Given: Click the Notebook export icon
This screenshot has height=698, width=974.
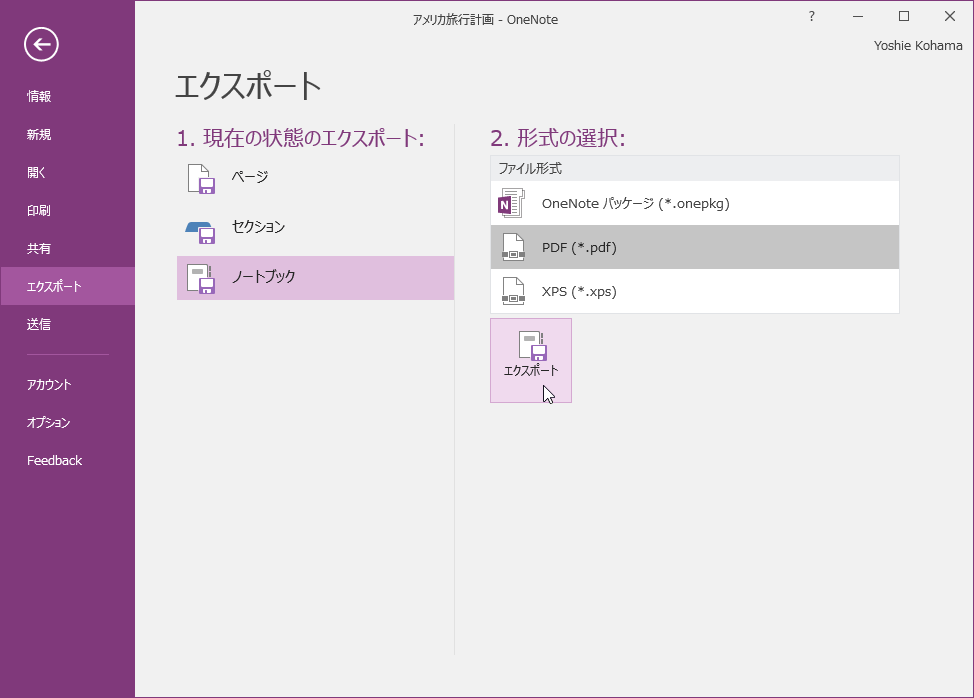Looking at the screenshot, I should 201,278.
